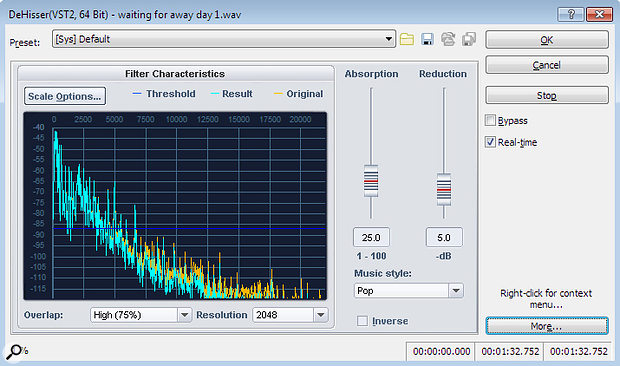Confirm with the OK button
Screen dimensions: 620x366
(x=547, y=40)
